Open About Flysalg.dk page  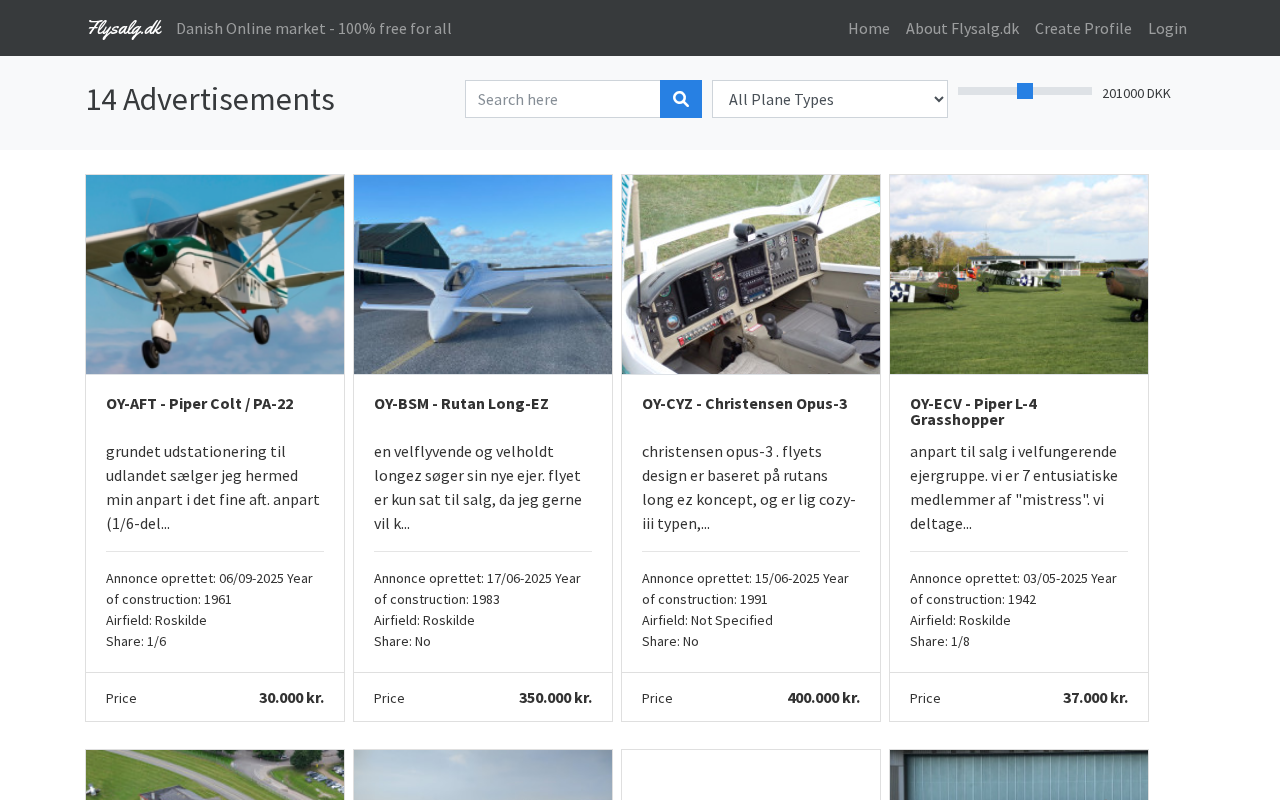(962, 28)
